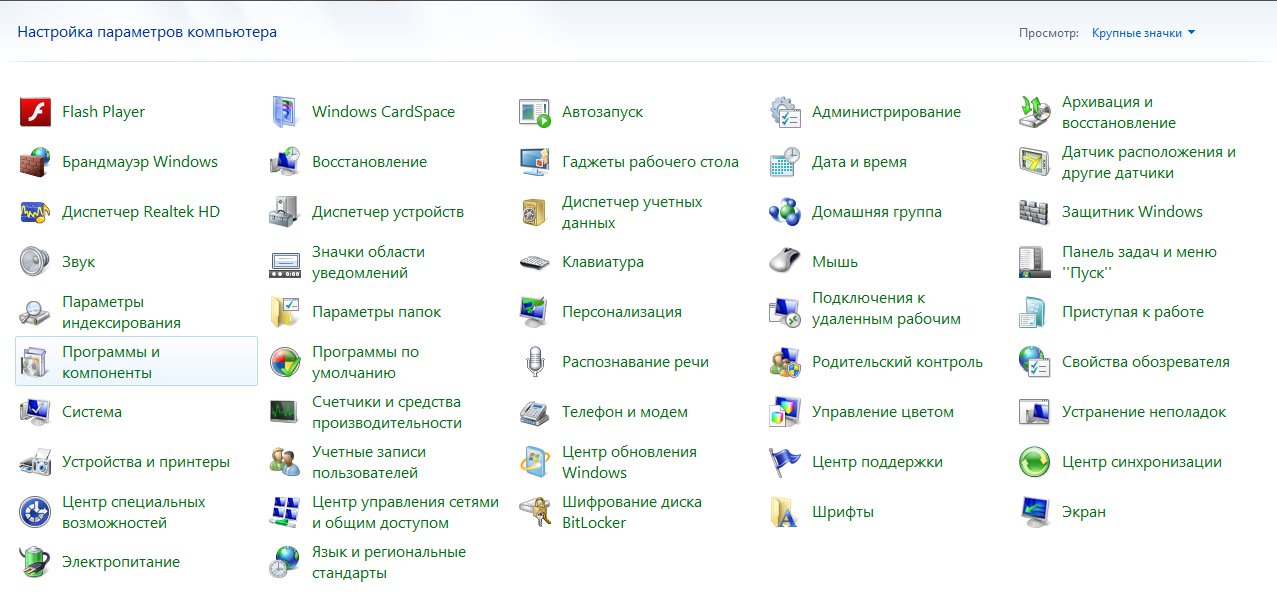Click the Домашняя группа text link

(877, 212)
